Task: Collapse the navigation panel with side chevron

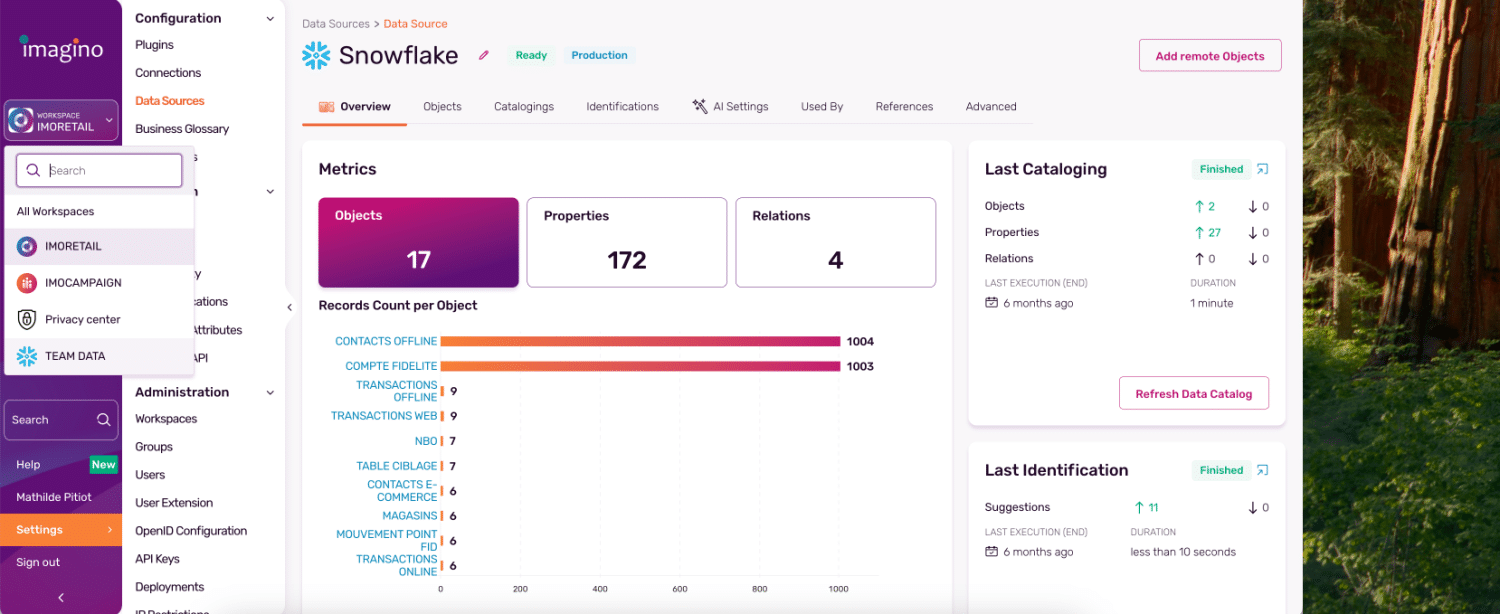Action: [x=290, y=307]
